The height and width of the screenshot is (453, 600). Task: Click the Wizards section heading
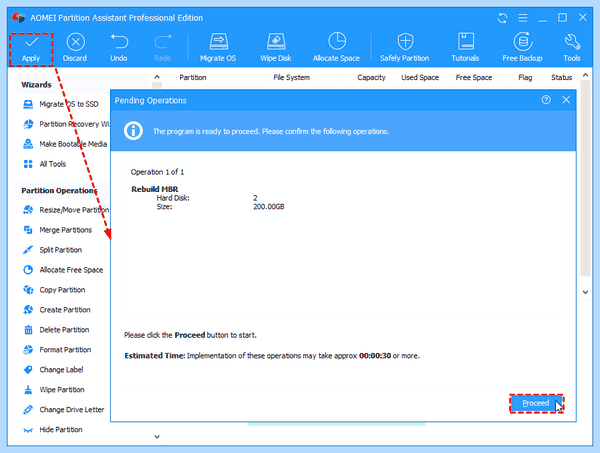coord(36,85)
